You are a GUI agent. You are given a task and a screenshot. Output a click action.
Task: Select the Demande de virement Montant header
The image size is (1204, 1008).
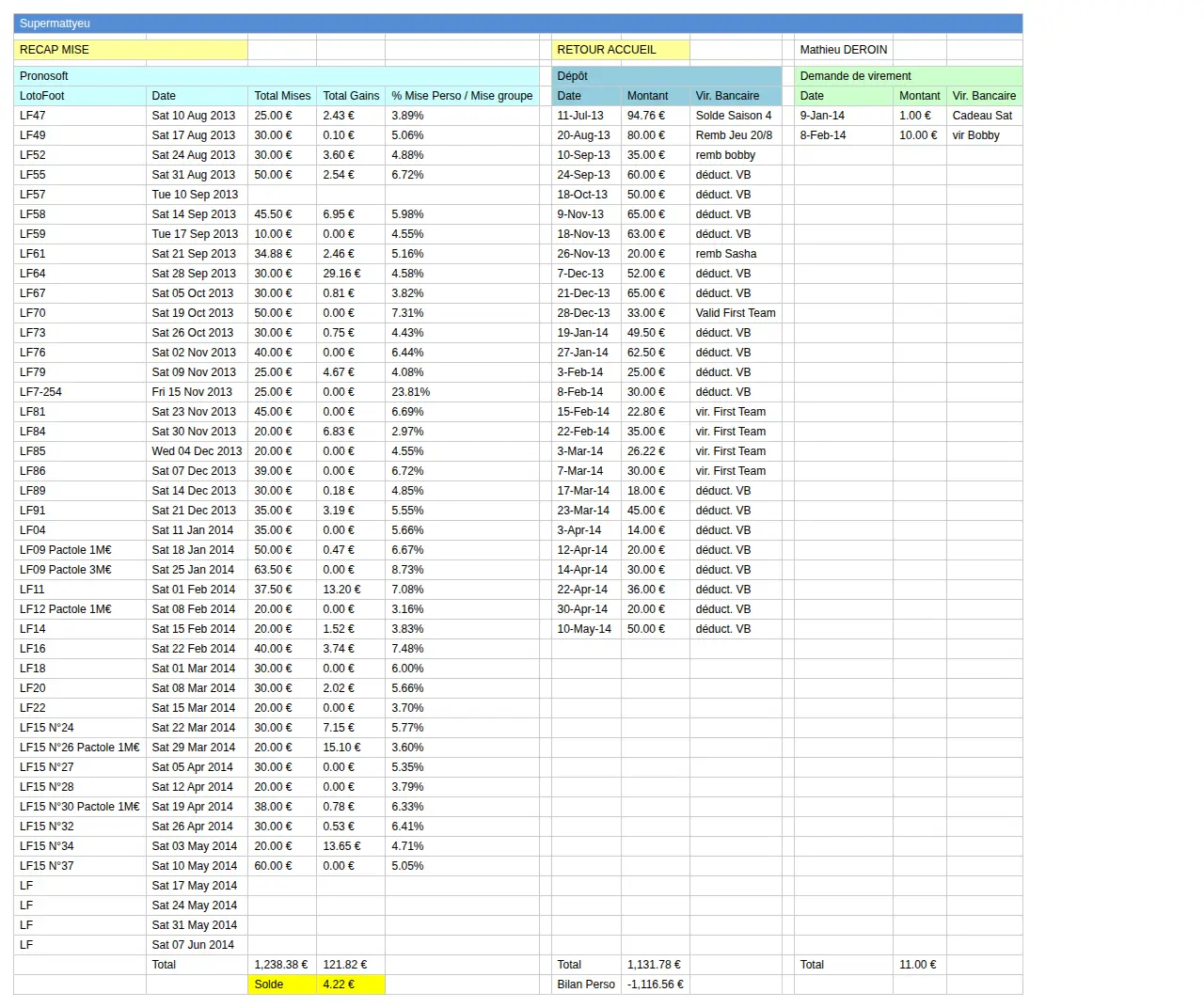[920, 96]
